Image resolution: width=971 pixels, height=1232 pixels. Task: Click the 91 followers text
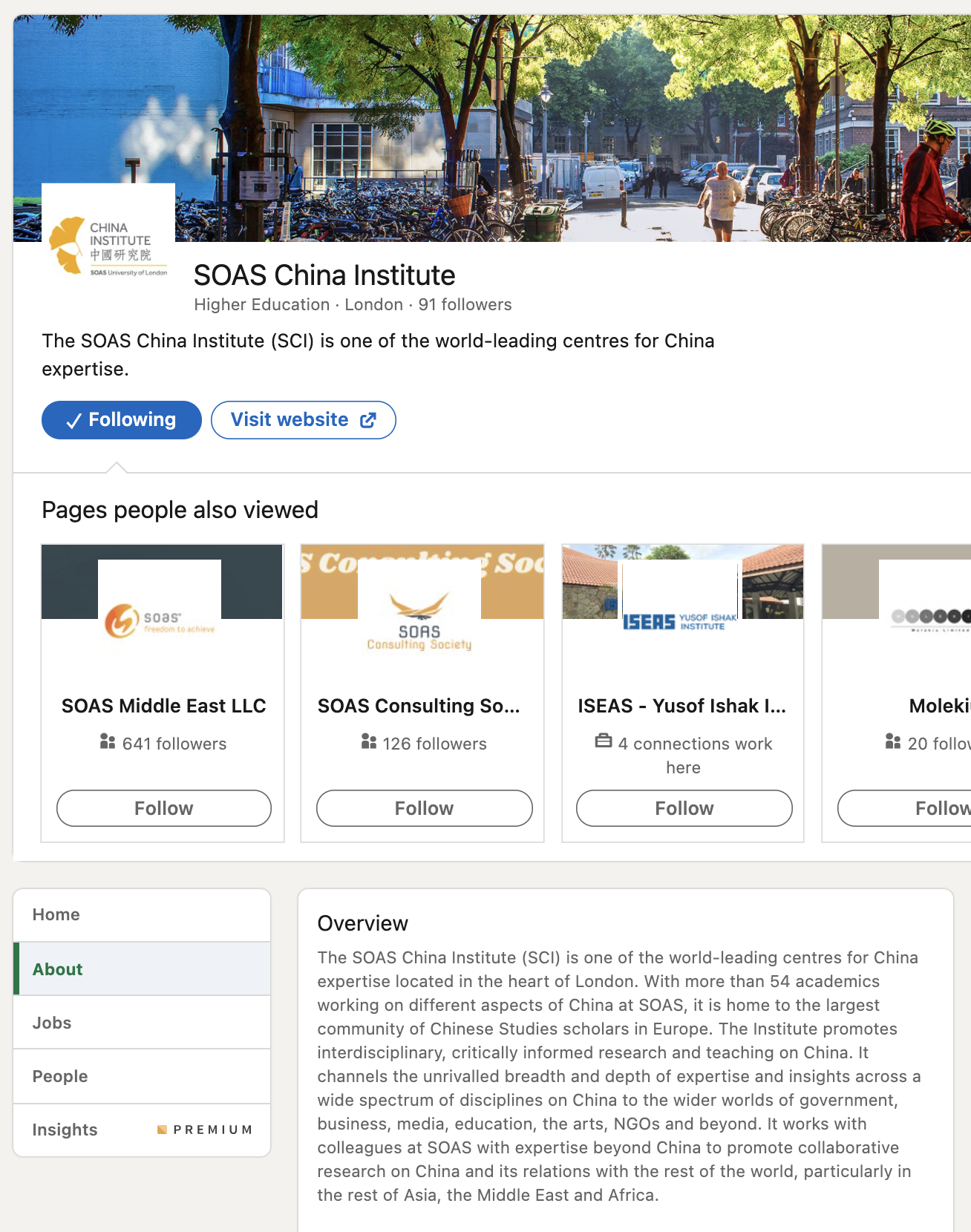(465, 305)
